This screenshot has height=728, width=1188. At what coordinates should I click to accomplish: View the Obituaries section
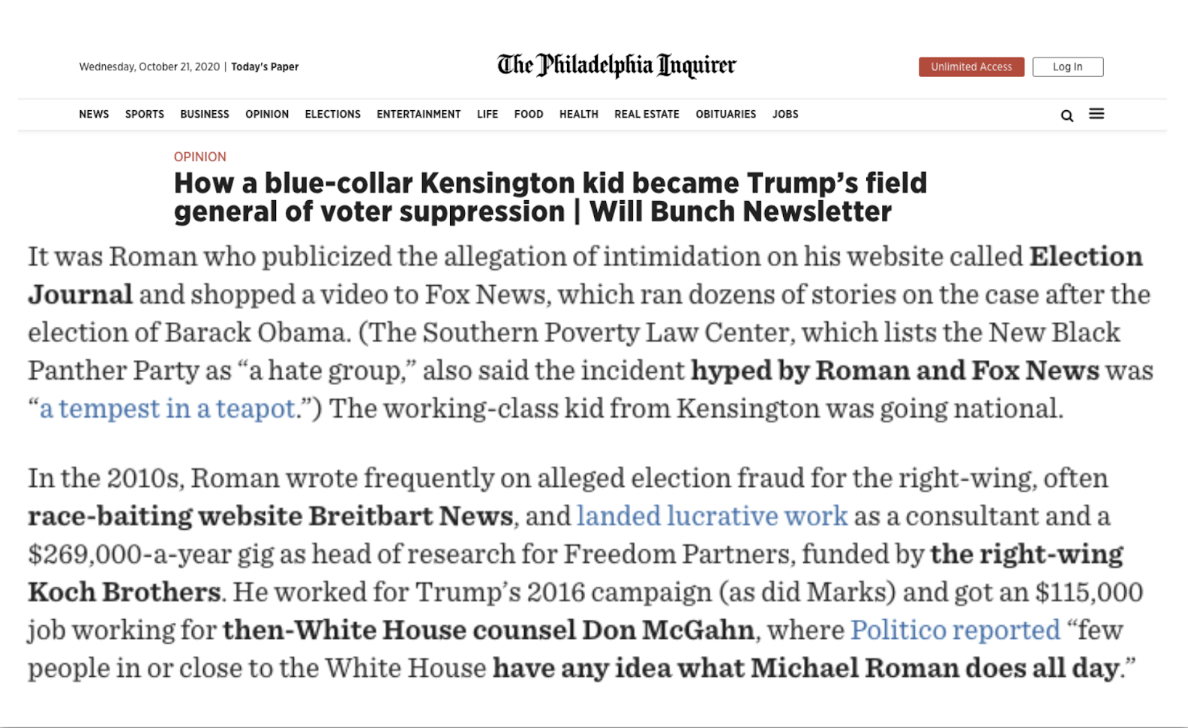point(726,114)
